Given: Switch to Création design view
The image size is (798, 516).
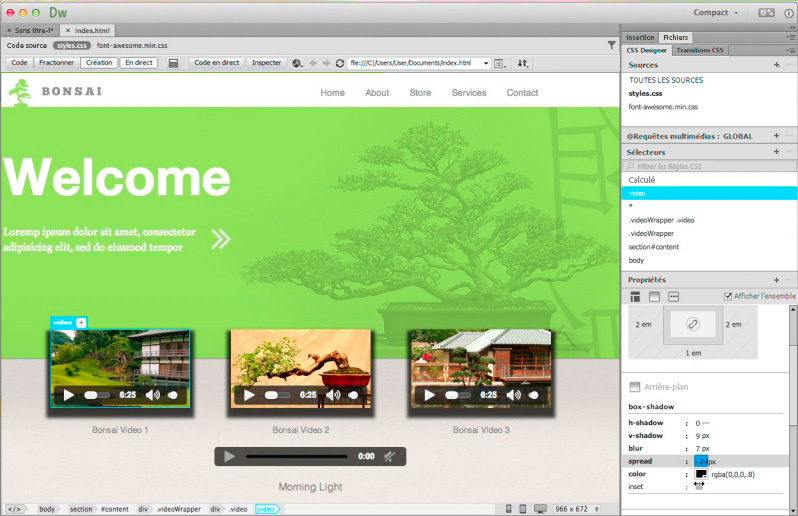Looking at the screenshot, I should pos(99,63).
